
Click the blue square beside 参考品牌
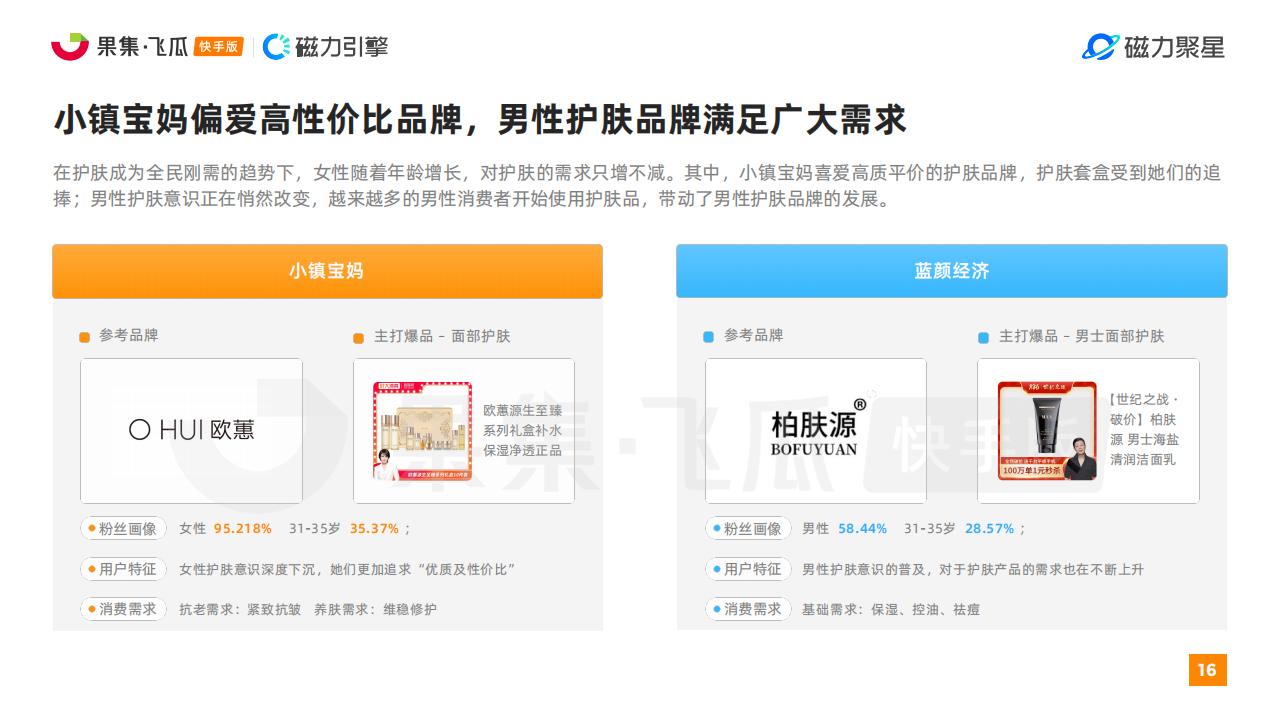pos(709,337)
